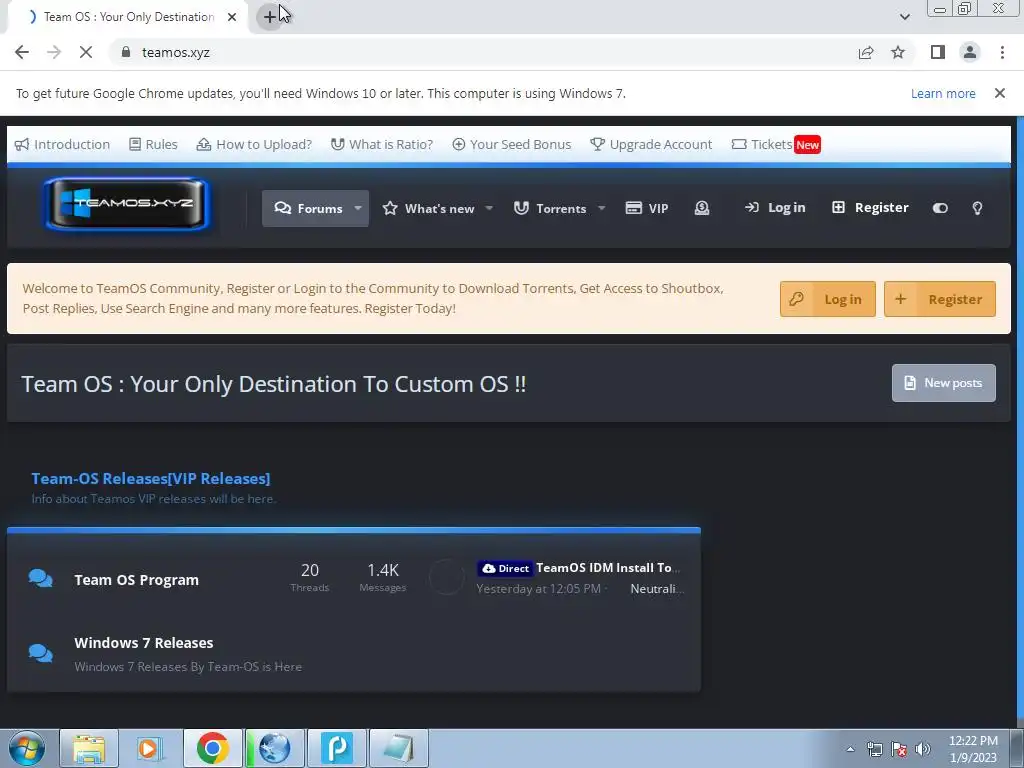The width and height of the screenshot is (1024, 768).
Task: Open the tab search chevron
Action: point(904,17)
